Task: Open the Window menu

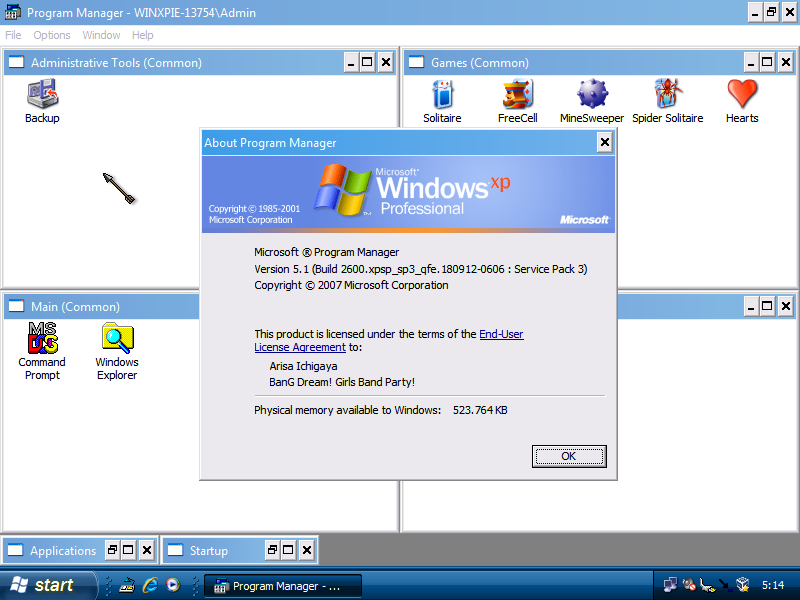Action: [101, 35]
